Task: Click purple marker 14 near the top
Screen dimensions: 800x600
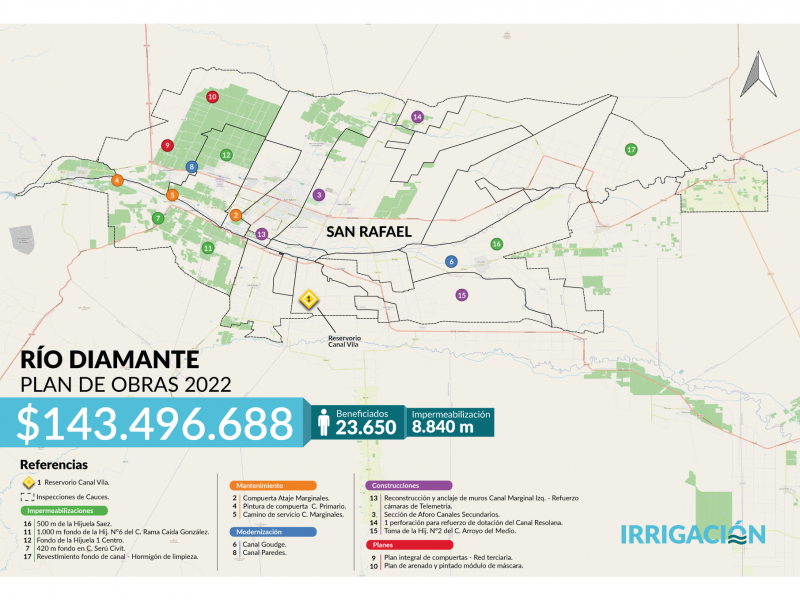Action: 417,117
